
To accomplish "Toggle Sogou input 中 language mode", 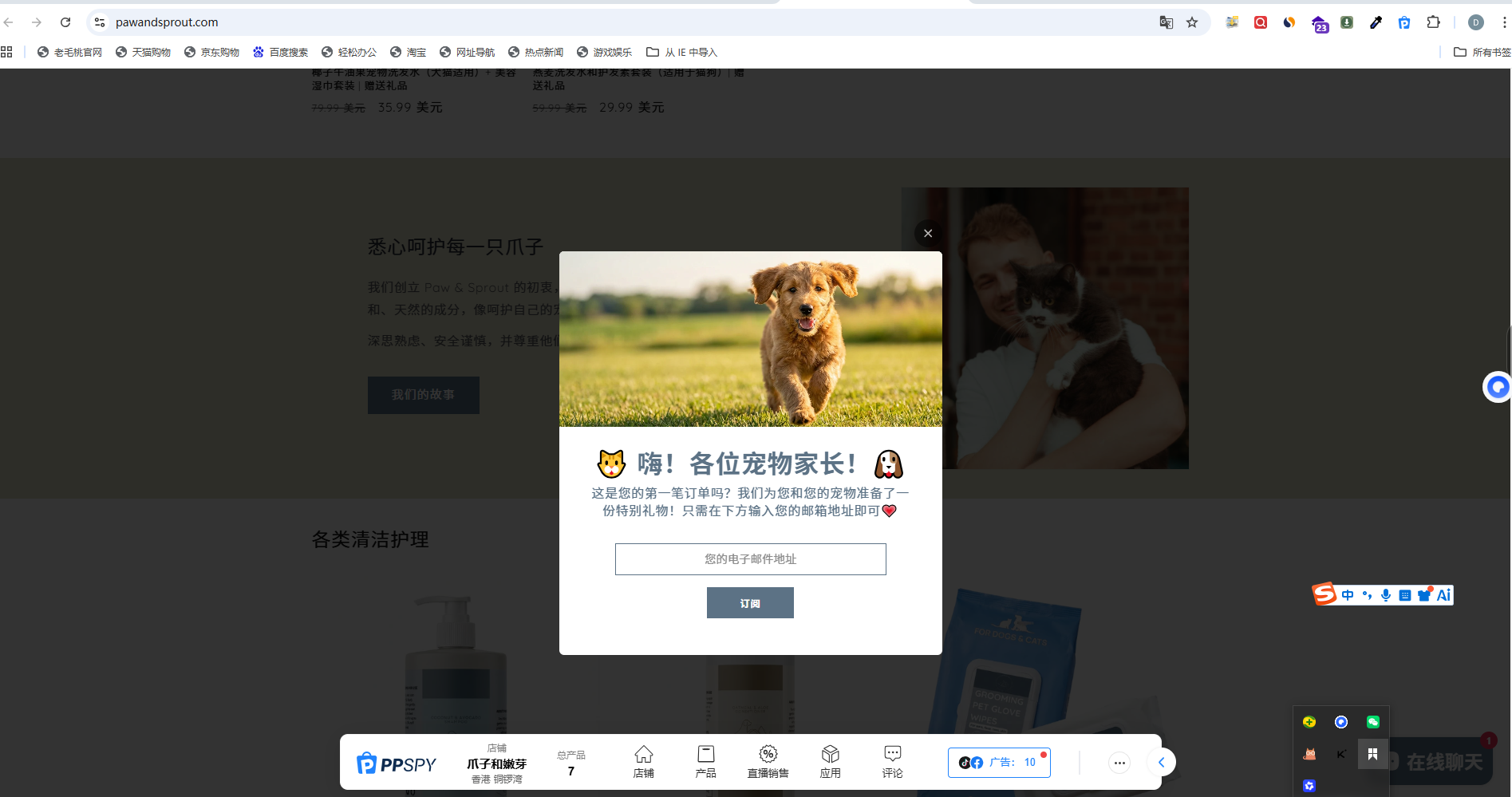I will coord(1348,595).
